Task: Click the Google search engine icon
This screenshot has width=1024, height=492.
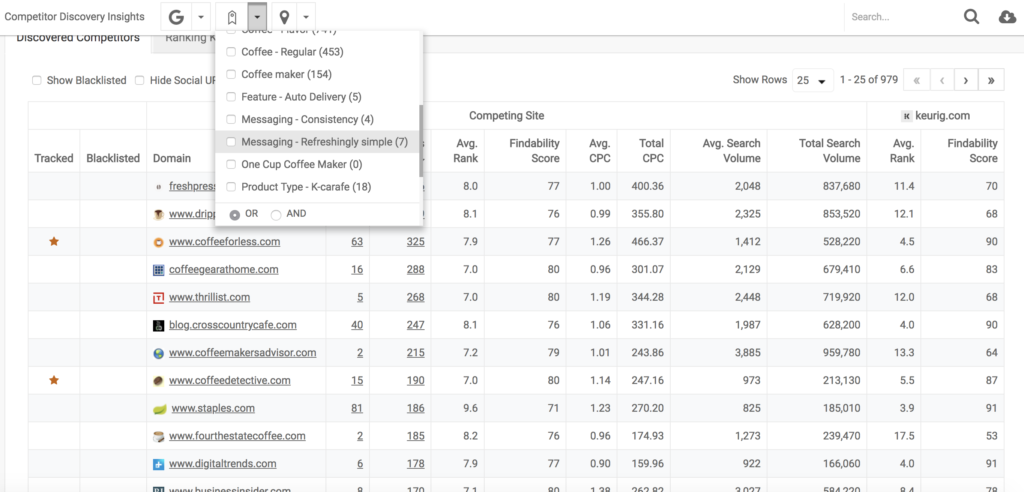Action: 176,16
